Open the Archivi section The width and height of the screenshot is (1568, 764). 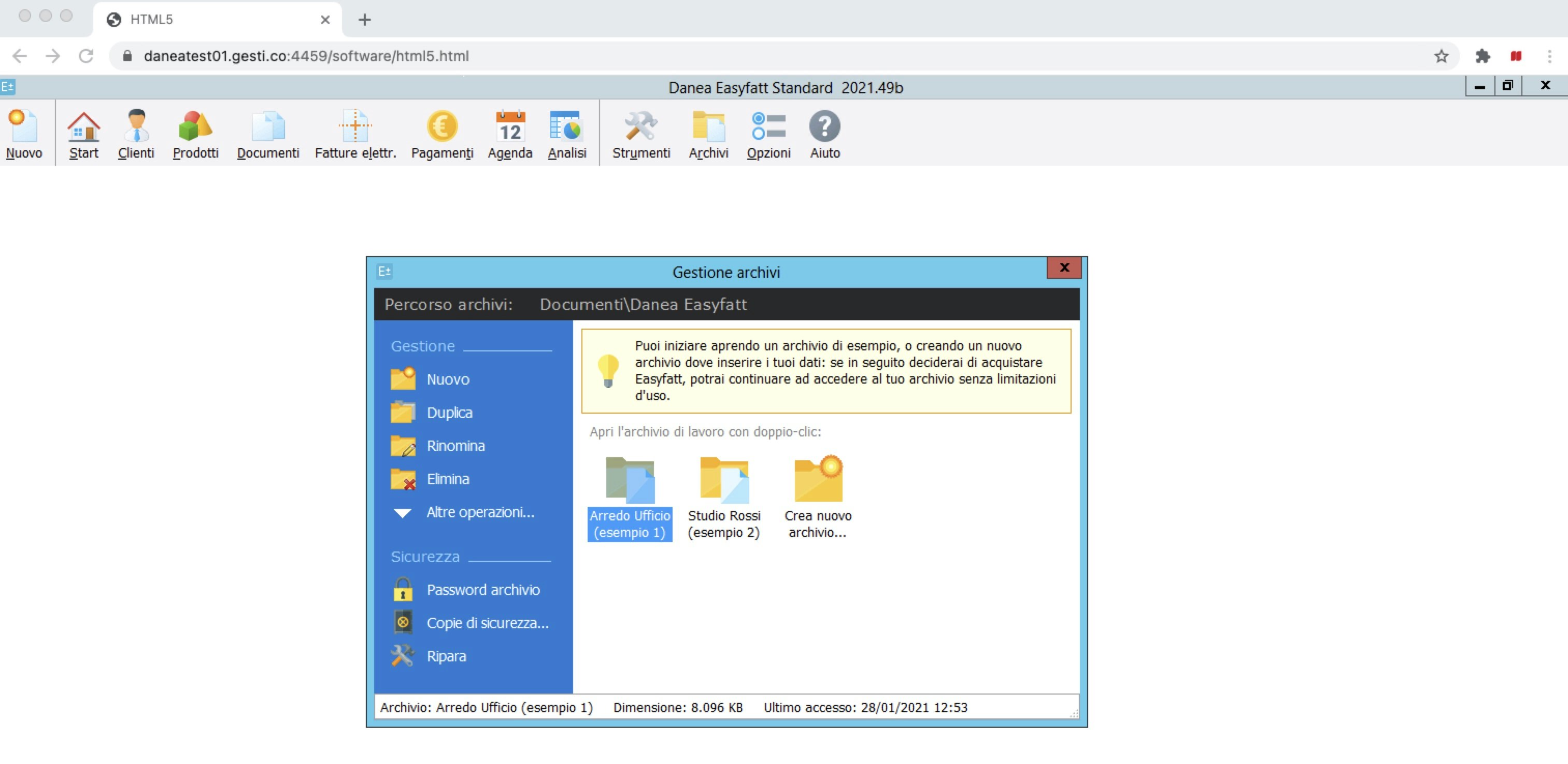click(708, 133)
